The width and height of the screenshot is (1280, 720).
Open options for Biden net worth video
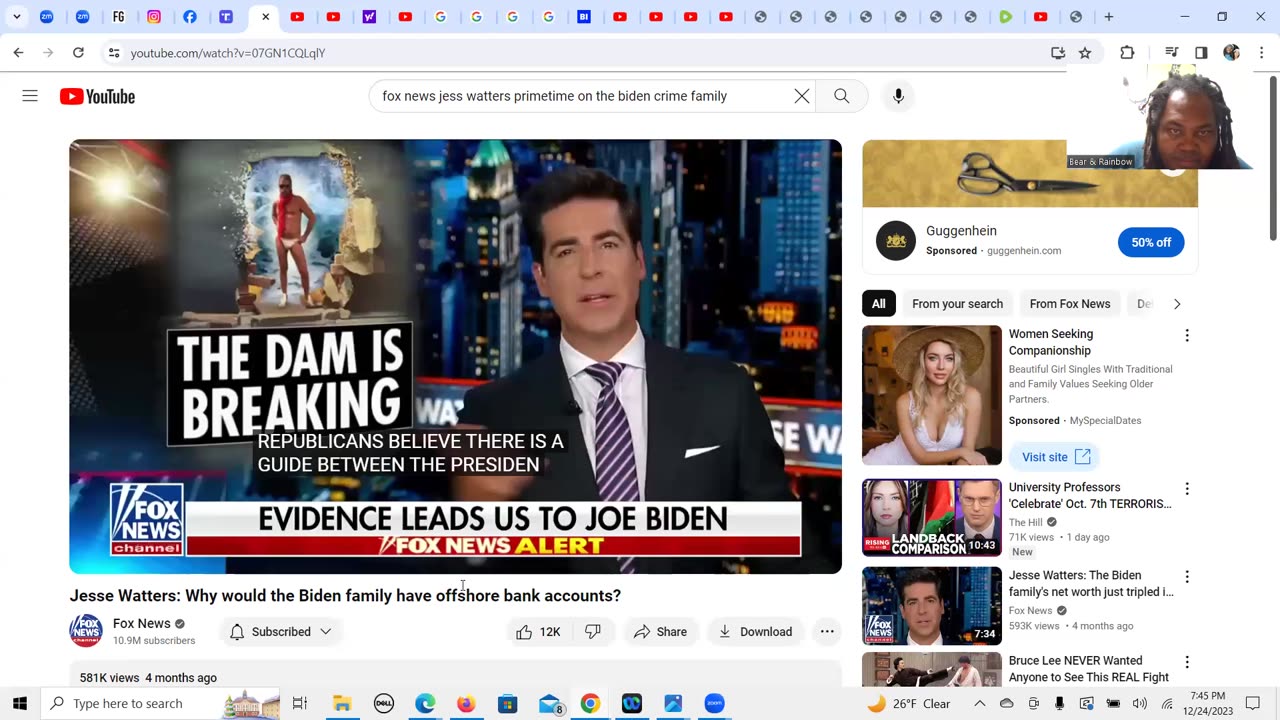[1187, 577]
